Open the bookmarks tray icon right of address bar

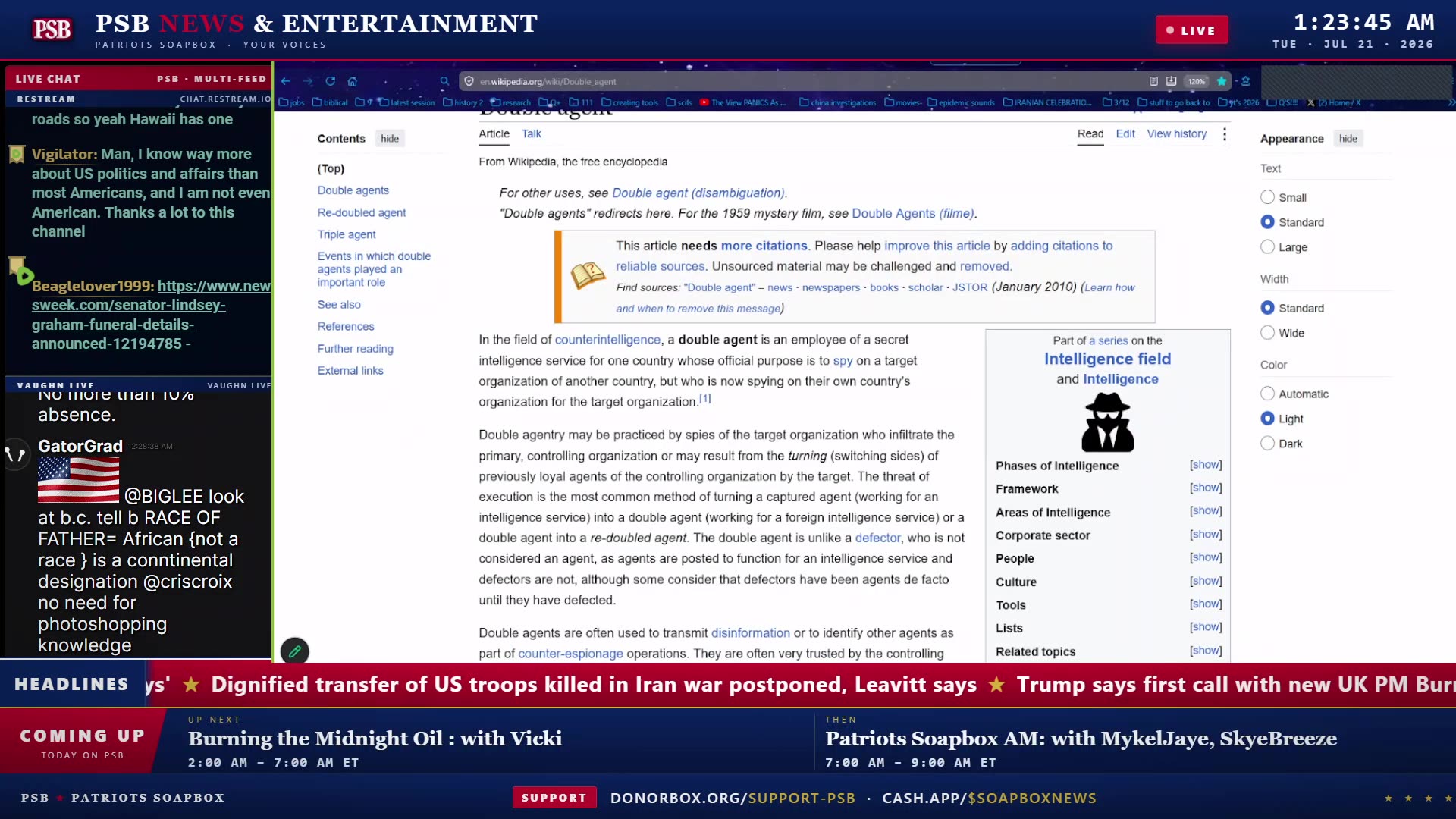click(1245, 81)
